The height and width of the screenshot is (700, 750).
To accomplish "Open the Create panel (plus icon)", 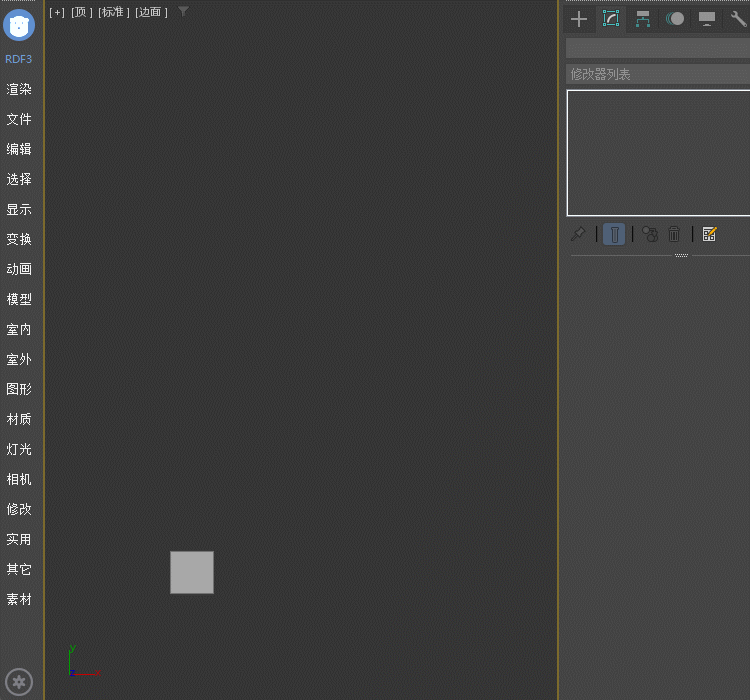I will pos(579,19).
